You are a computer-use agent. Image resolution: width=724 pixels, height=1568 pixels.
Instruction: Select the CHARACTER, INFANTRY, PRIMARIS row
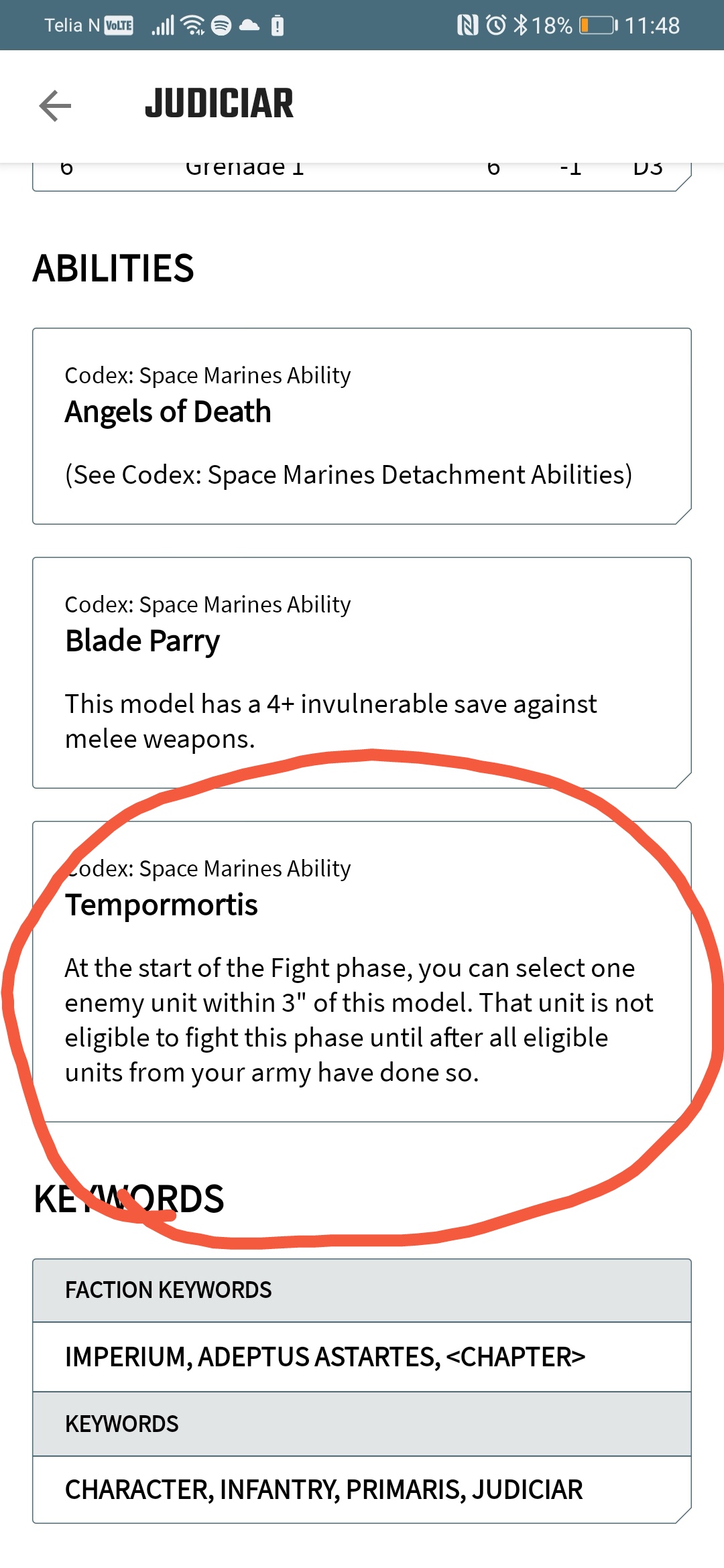(362, 1490)
